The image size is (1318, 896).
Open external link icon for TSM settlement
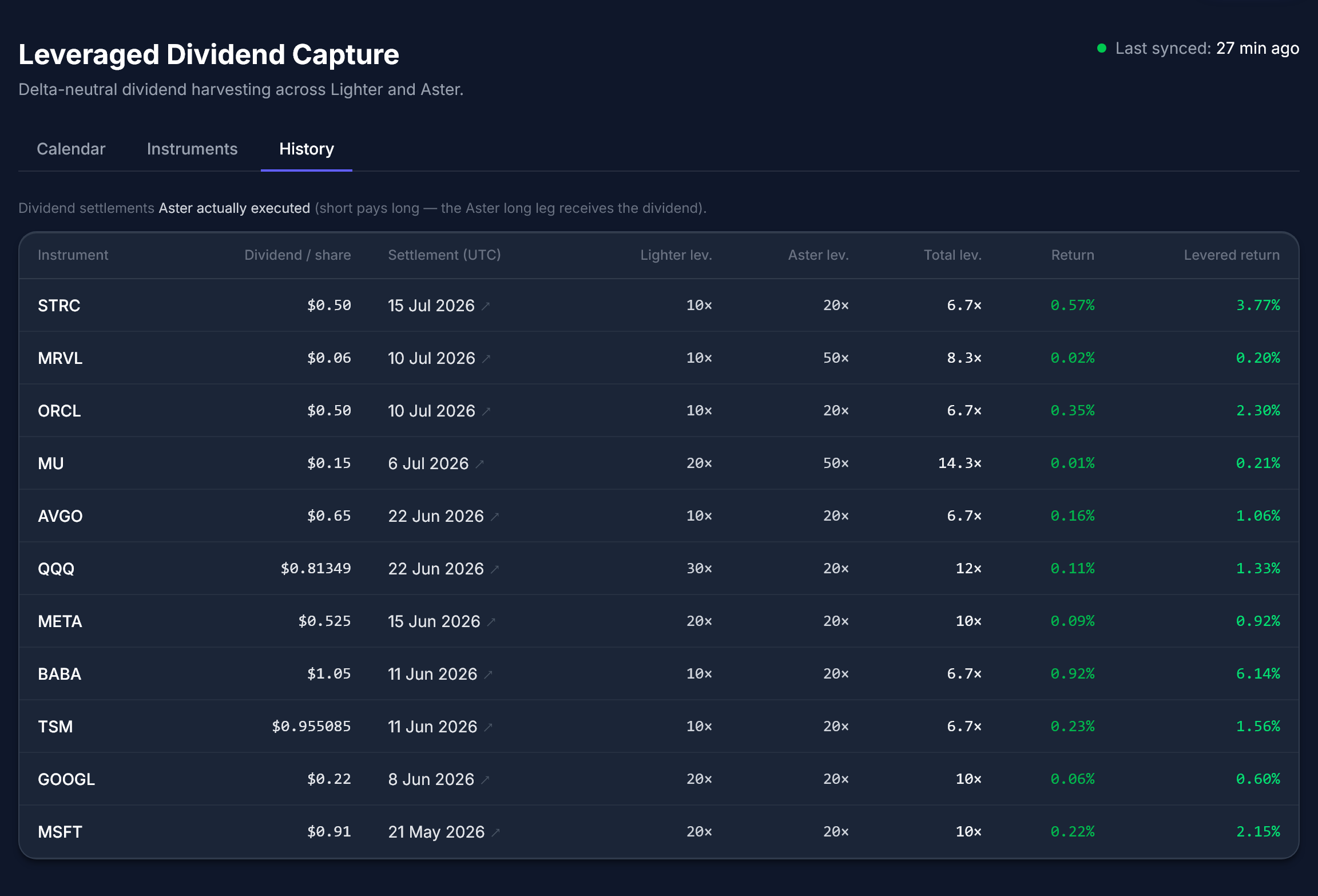point(488,727)
